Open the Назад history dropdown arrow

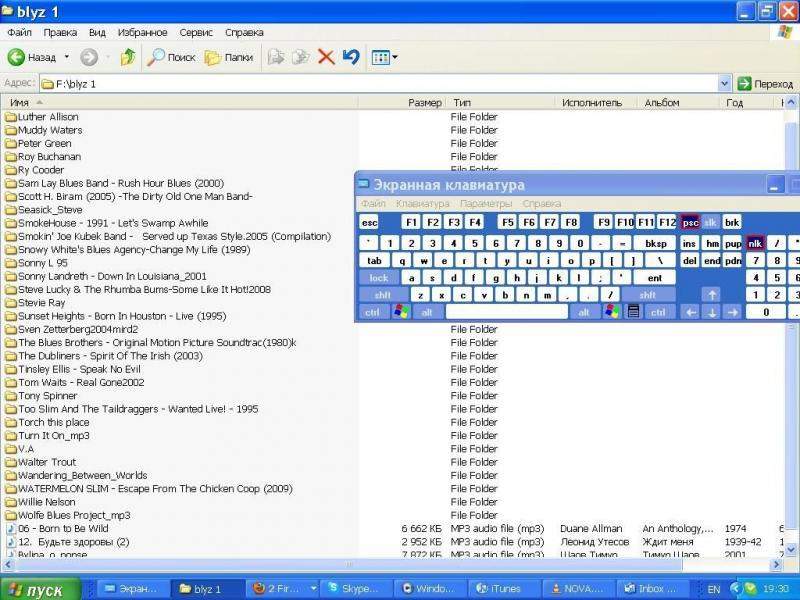tap(67, 57)
